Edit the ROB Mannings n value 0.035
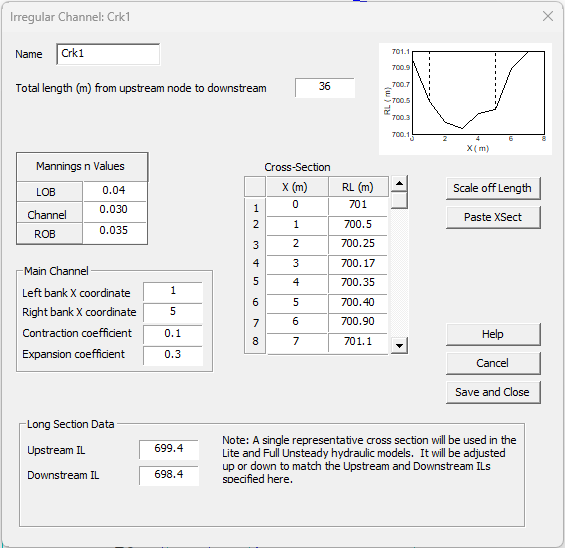The height and width of the screenshot is (548, 565). tap(114, 232)
